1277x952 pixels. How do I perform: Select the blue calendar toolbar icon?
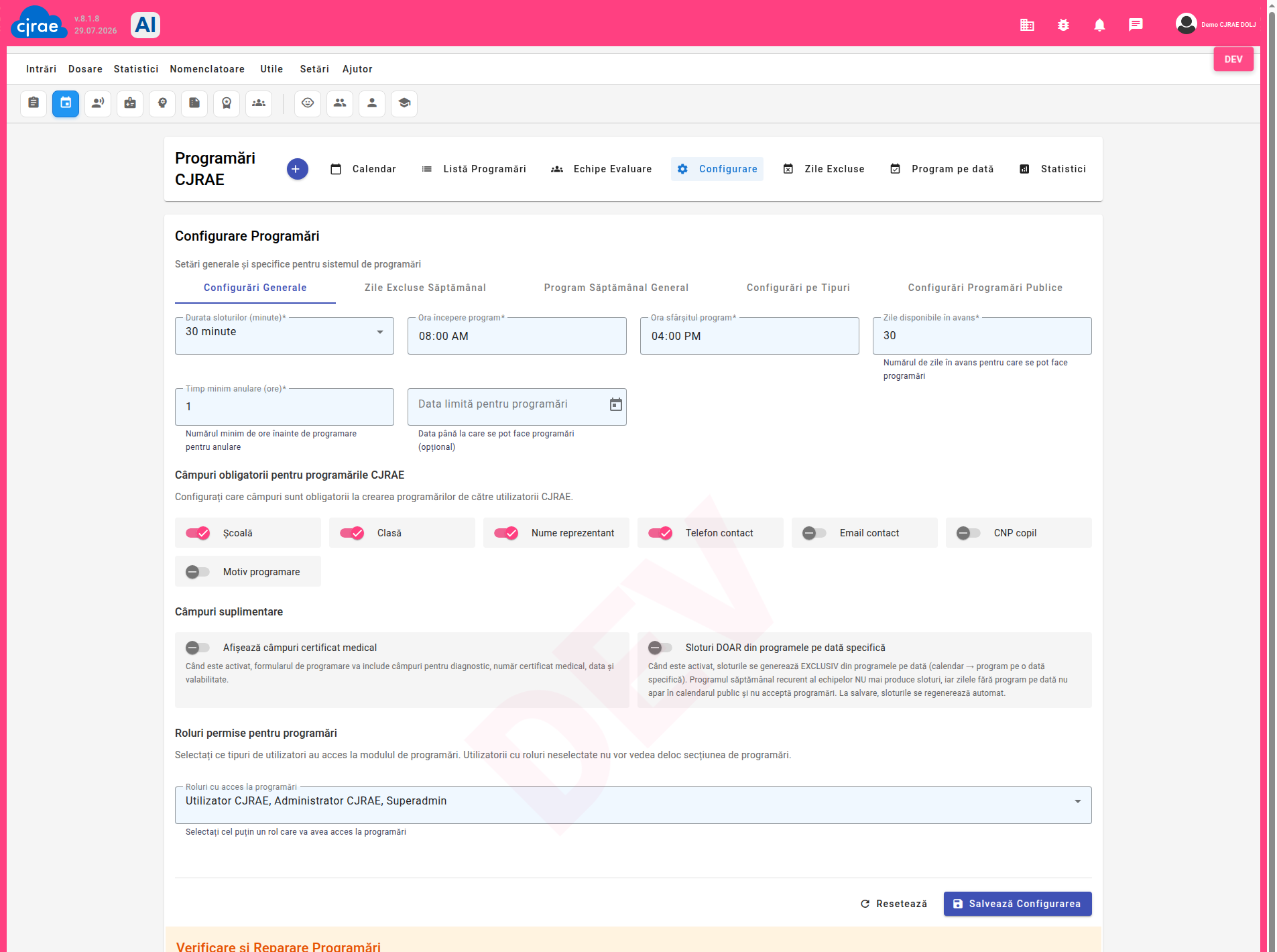[66, 103]
